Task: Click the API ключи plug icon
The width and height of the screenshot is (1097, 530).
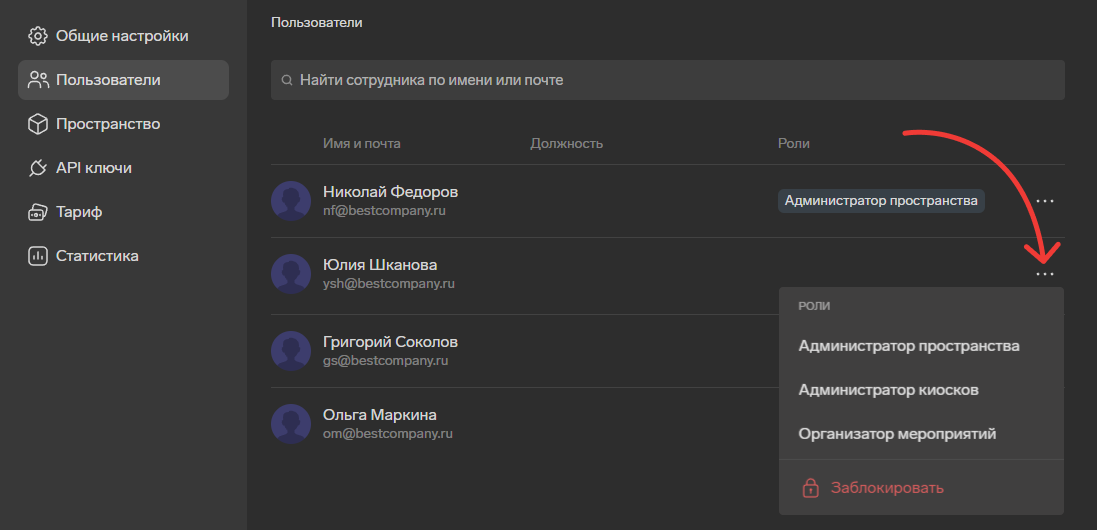Action: click(37, 168)
